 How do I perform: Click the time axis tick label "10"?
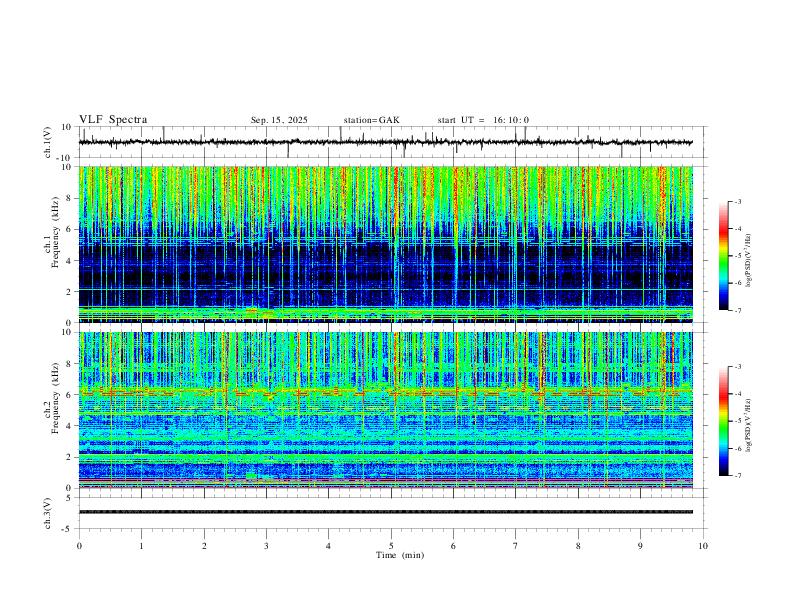click(x=703, y=546)
